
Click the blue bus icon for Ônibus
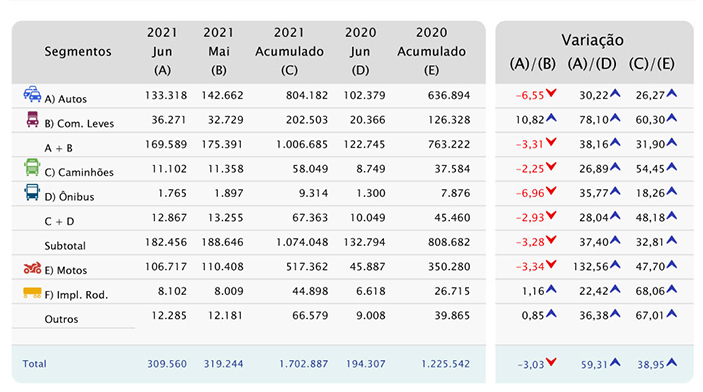(32, 192)
